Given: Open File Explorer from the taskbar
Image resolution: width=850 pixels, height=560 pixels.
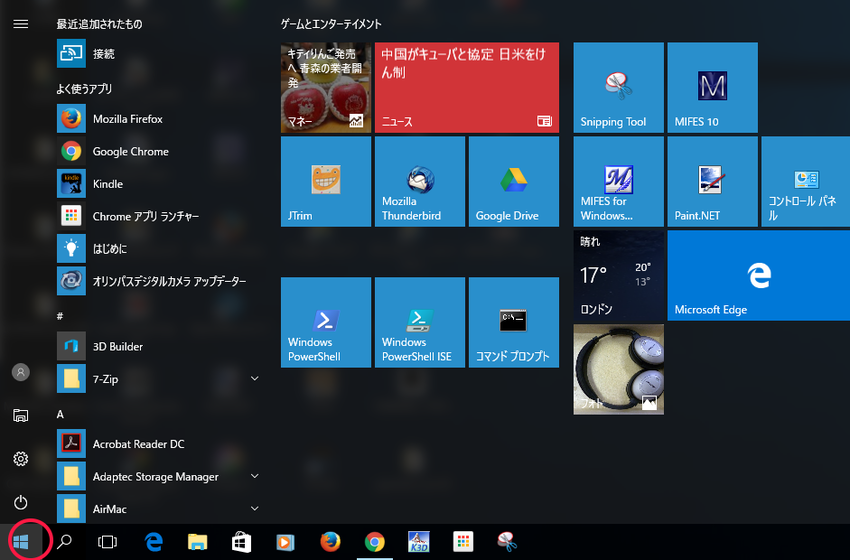Looking at the screenshot, I should pyautogui.click(x=198, y=541).
